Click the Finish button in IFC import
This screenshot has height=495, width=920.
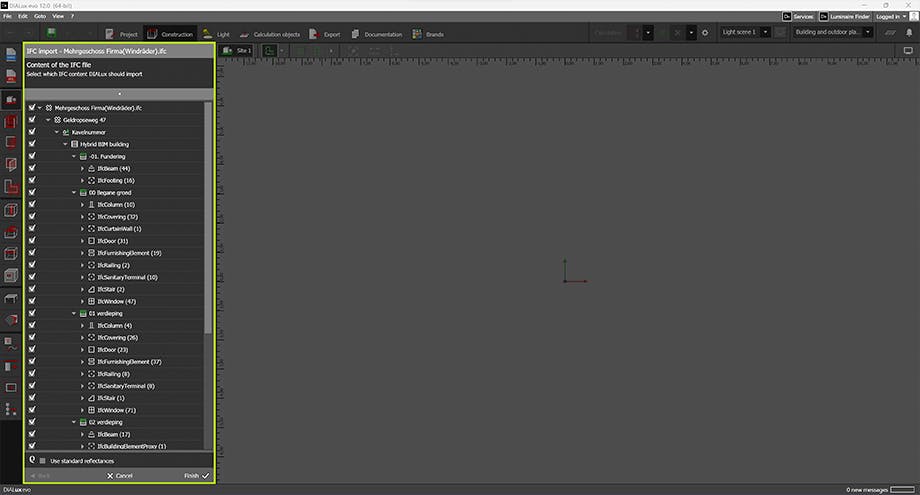[x=197, y=476]
